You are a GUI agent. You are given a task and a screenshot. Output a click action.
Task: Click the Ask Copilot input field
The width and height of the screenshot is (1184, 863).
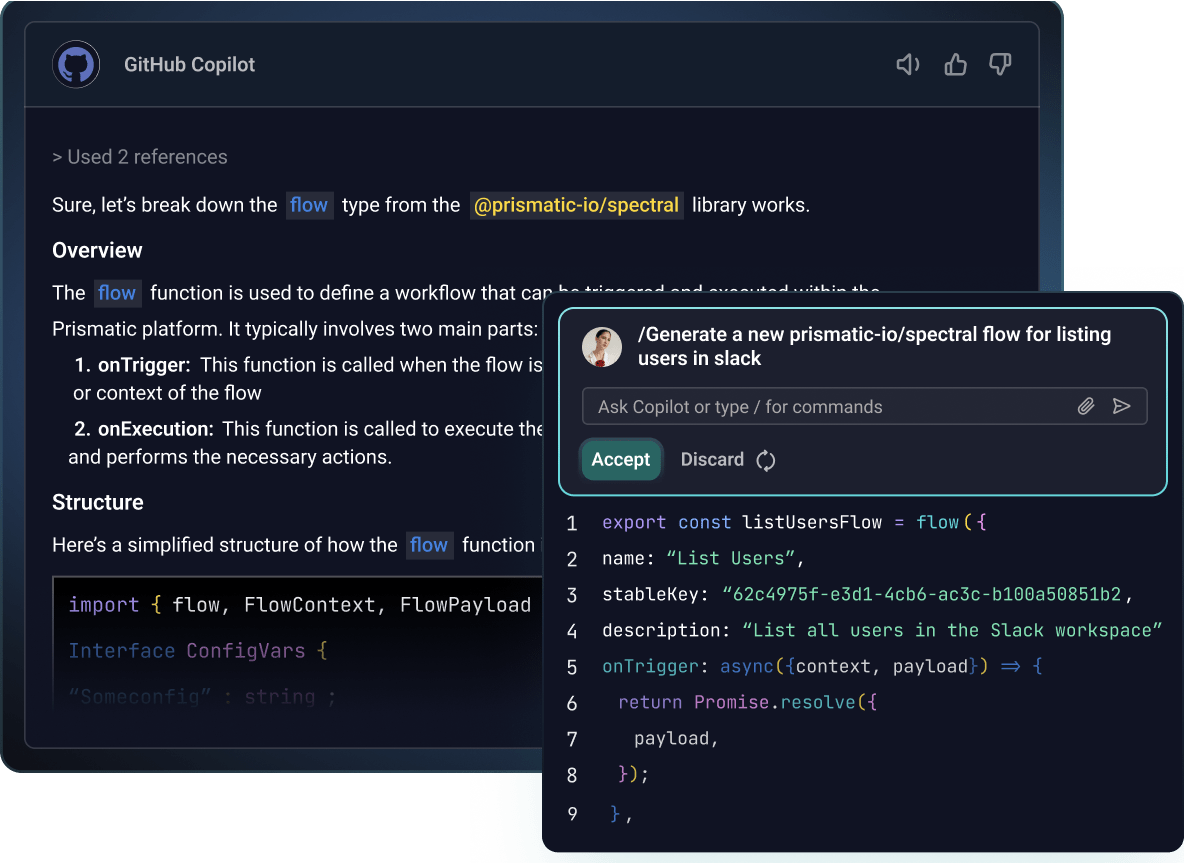[865, 406]
